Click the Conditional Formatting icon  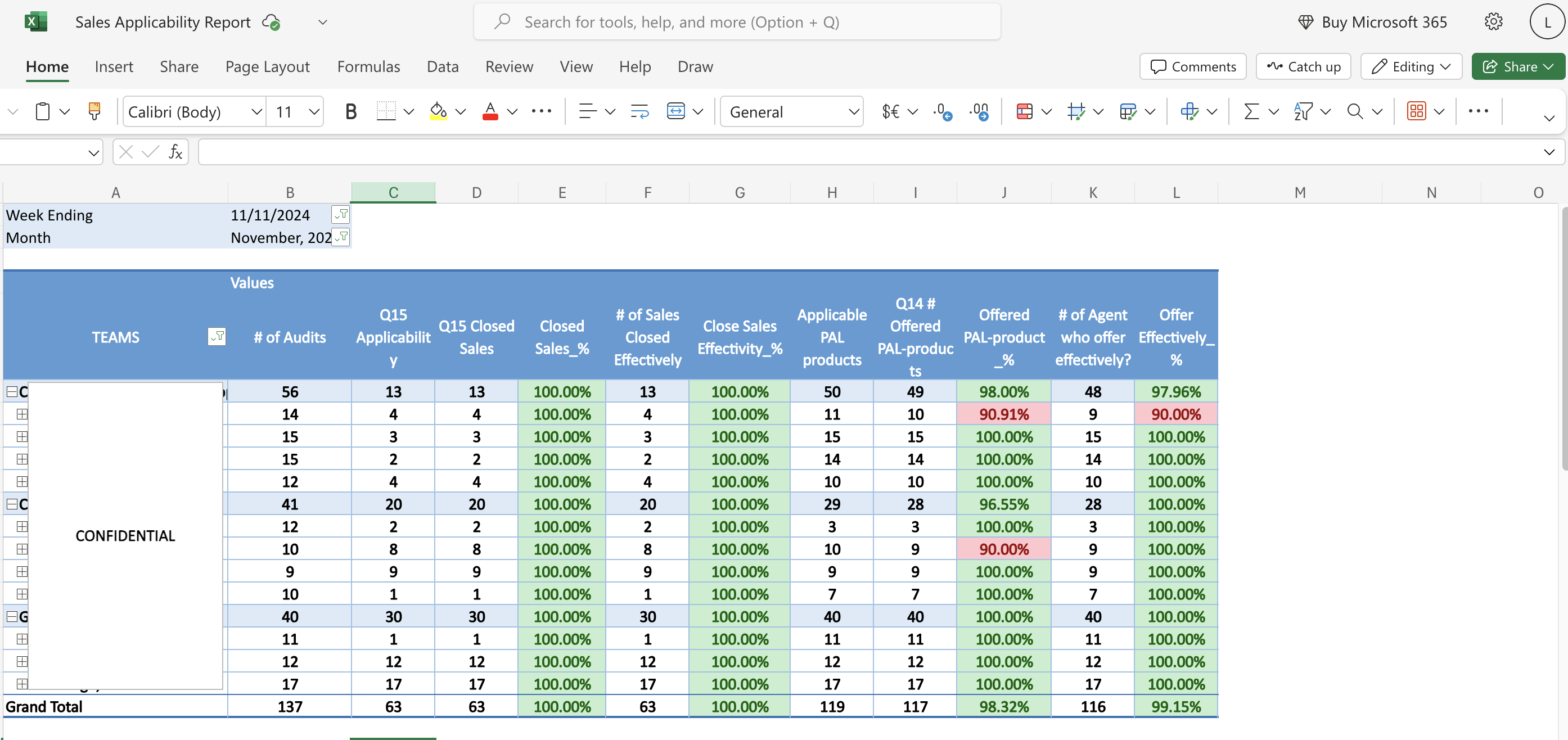coord(1025,111)
